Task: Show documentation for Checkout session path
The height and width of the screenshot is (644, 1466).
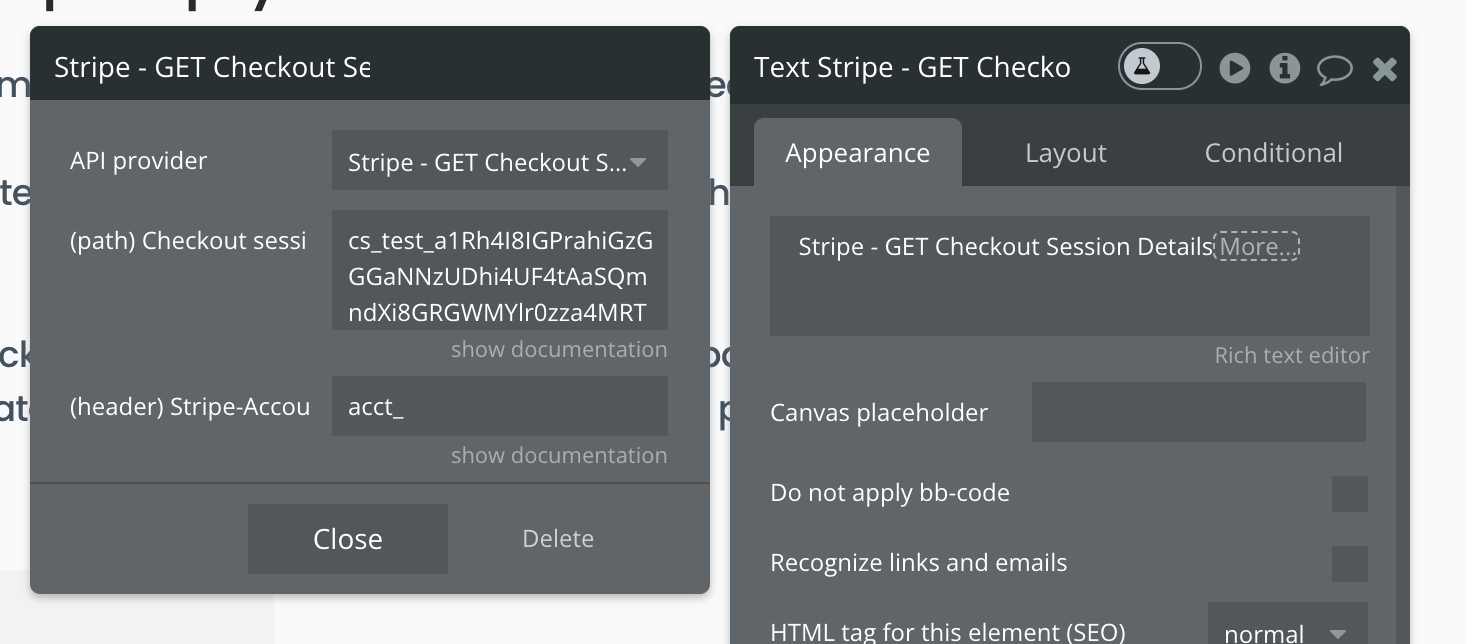Action: [558, 349]
